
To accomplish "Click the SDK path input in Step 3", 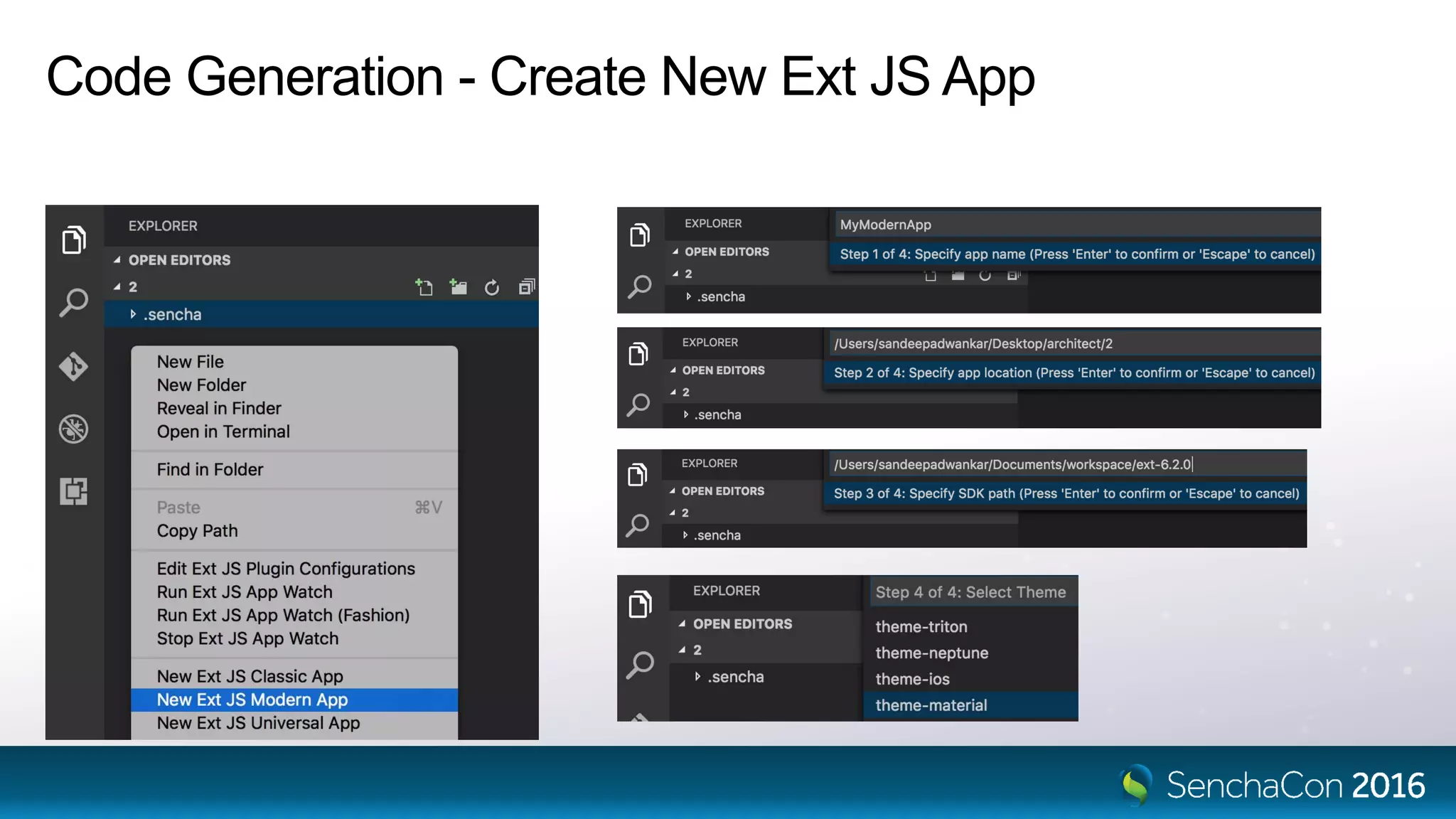I will (x=1068, y=465).
